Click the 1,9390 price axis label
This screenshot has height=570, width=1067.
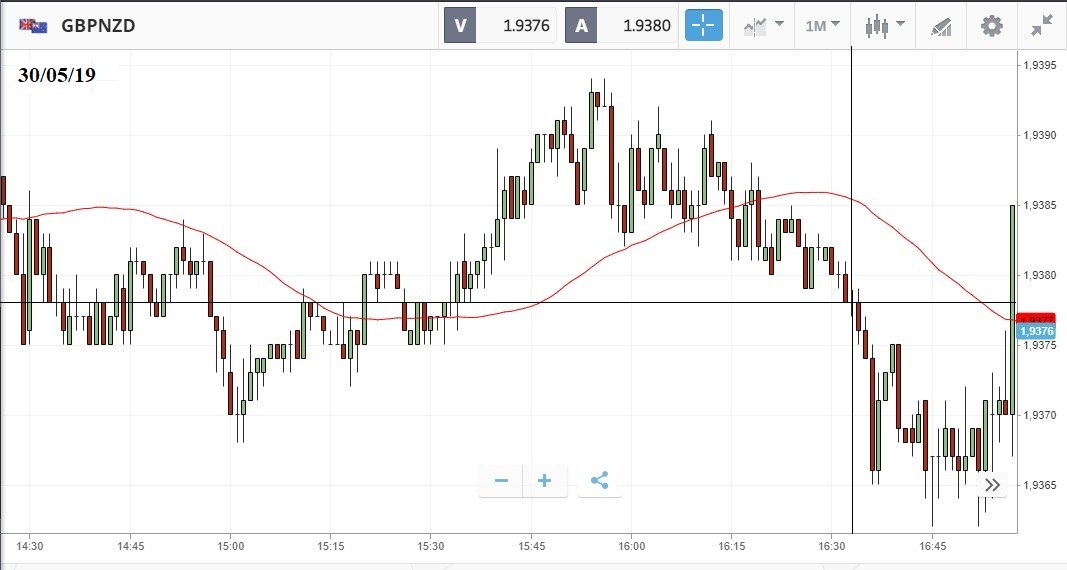point(1040,135)
